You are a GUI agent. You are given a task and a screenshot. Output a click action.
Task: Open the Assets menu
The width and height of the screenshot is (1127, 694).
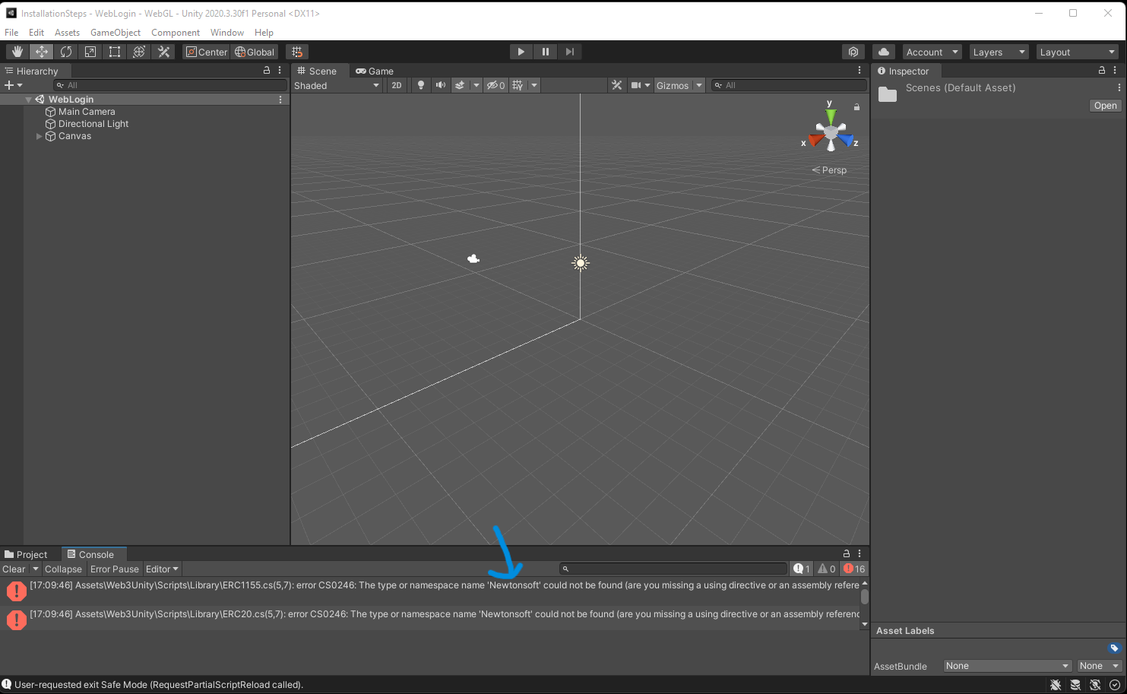67,32
